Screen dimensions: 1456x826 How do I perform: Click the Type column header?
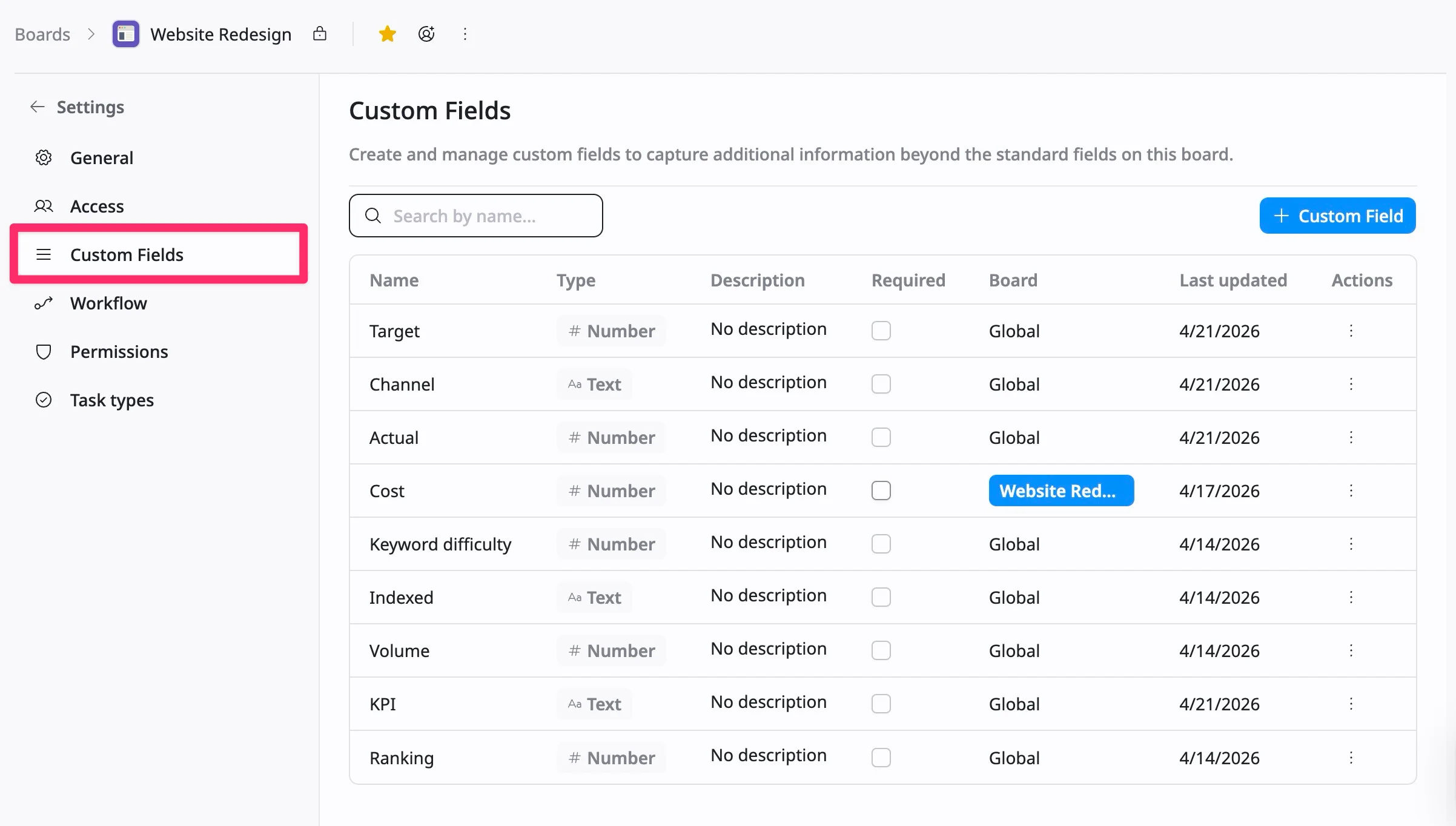tap(576, 280)
